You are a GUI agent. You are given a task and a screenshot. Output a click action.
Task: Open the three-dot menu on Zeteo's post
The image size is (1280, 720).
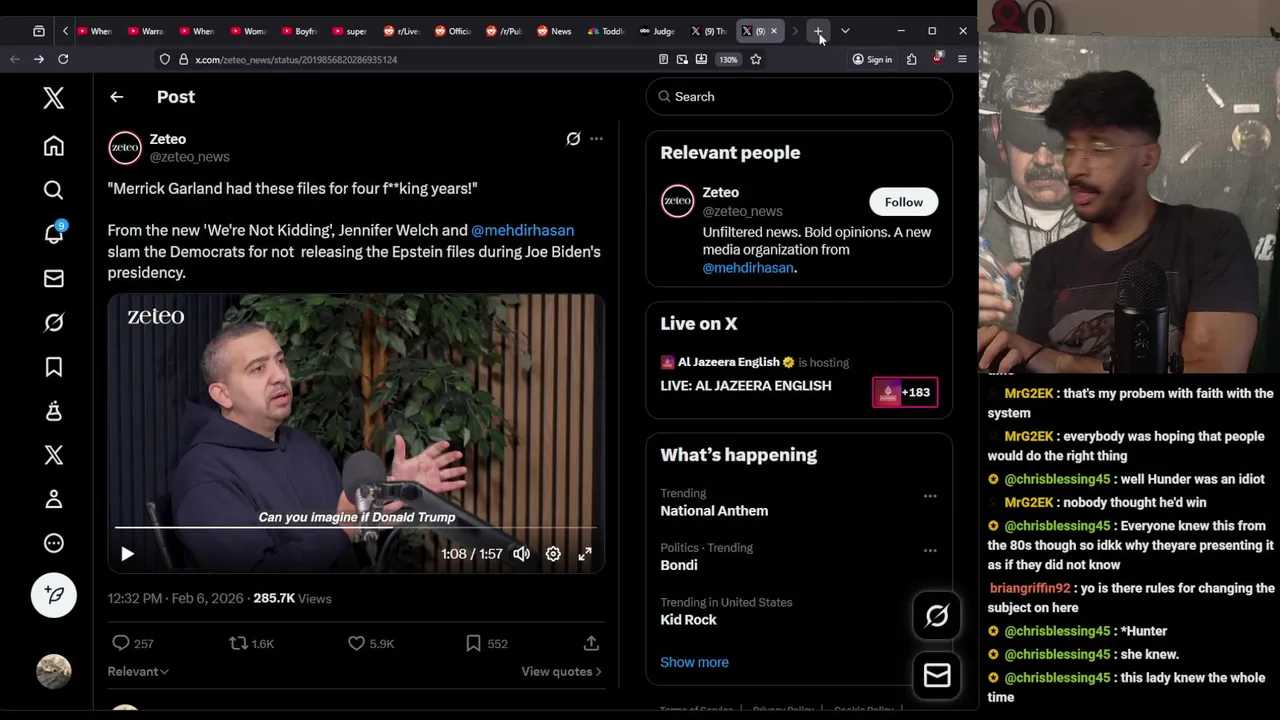(x=596, y=139)
